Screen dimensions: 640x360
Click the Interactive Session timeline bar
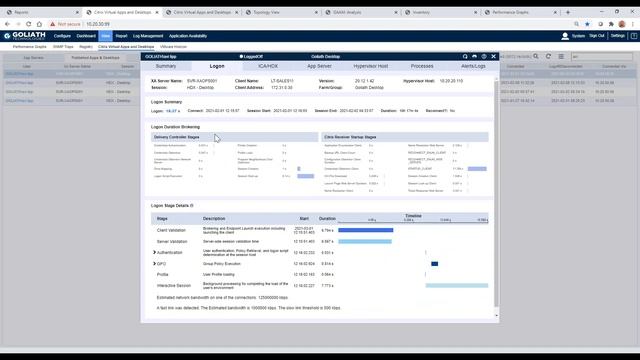point(457,286)
